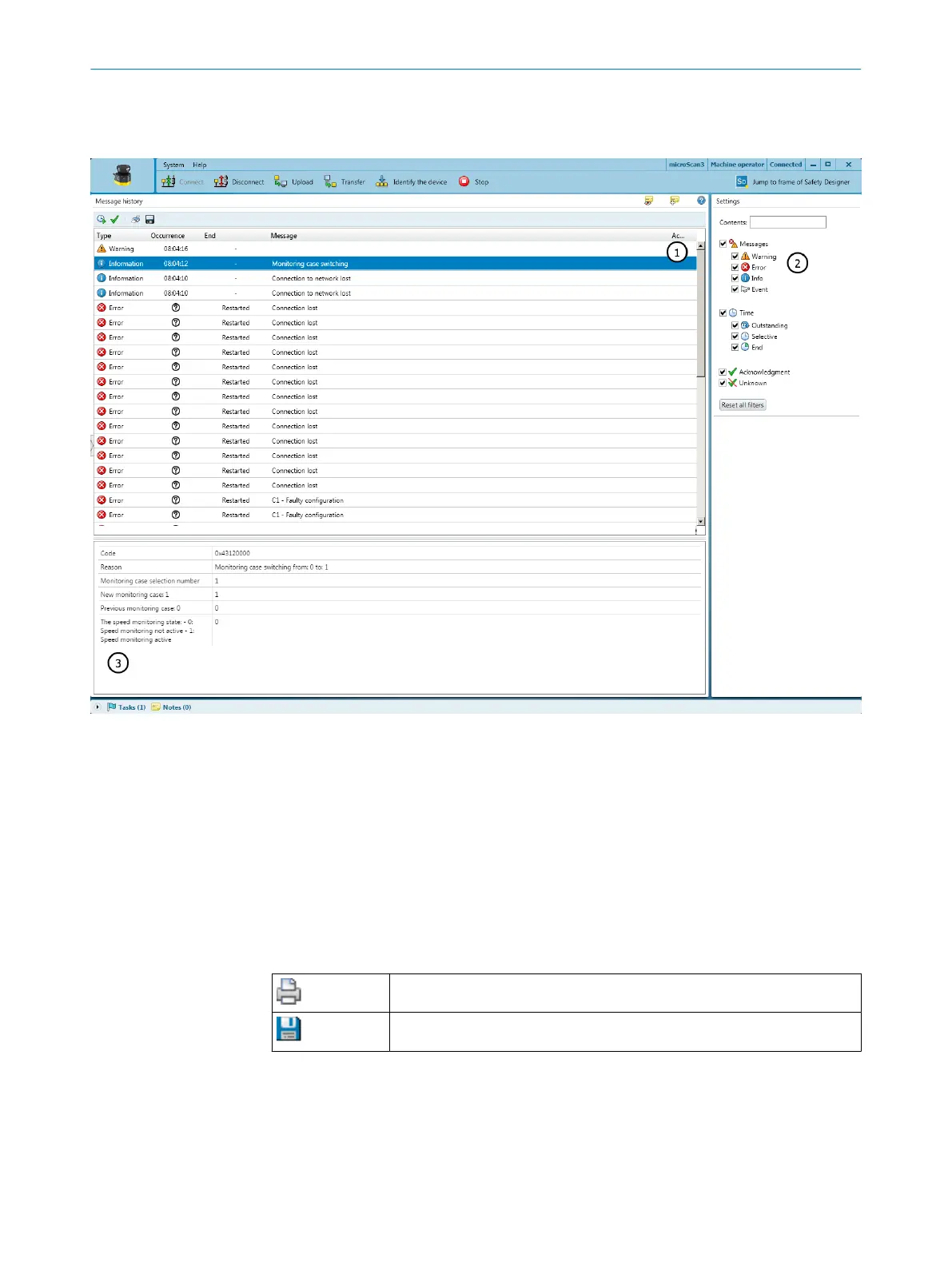
Task: Click the save floppy disk icon in Message history toolbar
Action: coord(149,219)
